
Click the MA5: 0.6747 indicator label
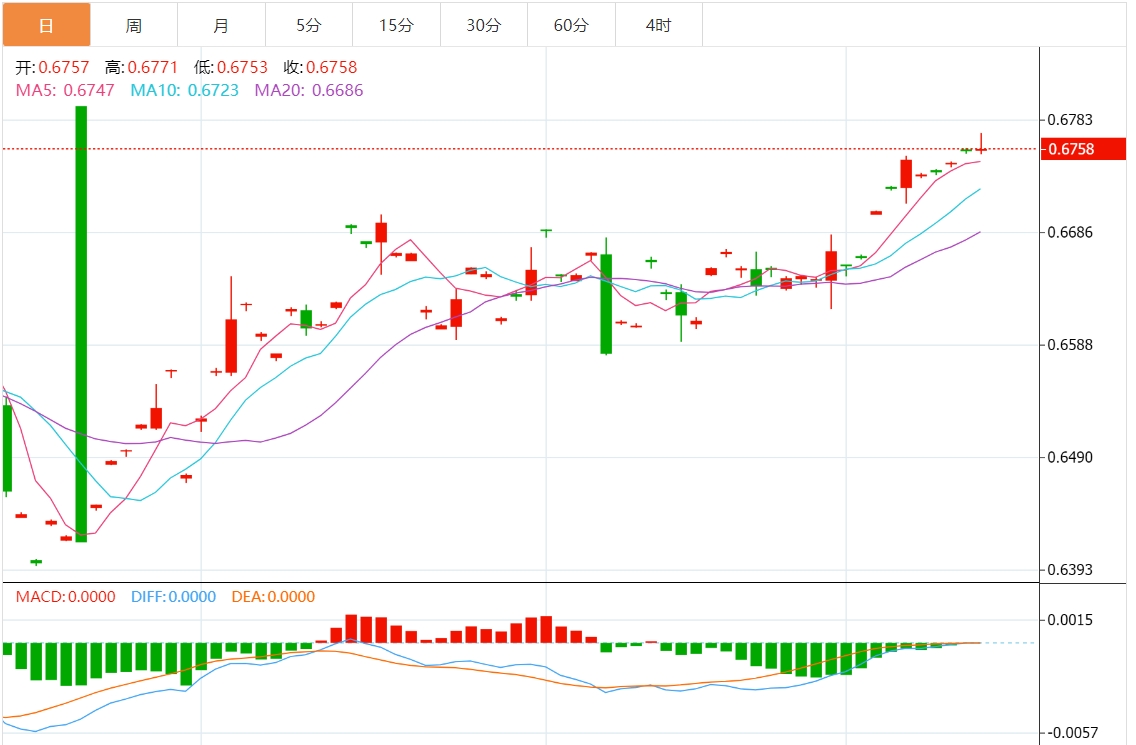click(x=65, y=91)
